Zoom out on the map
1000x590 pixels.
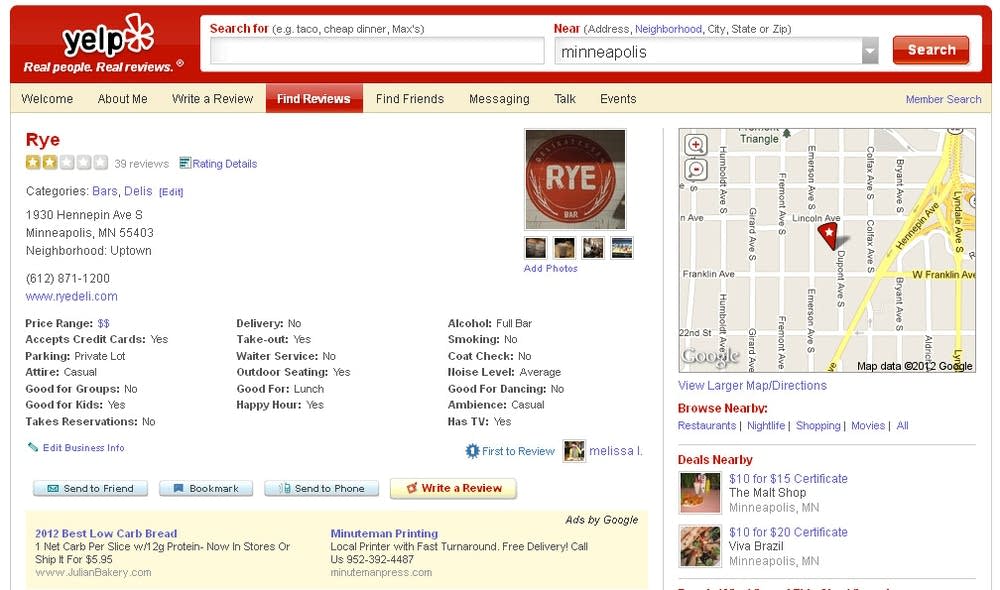[x=696, y=170]
